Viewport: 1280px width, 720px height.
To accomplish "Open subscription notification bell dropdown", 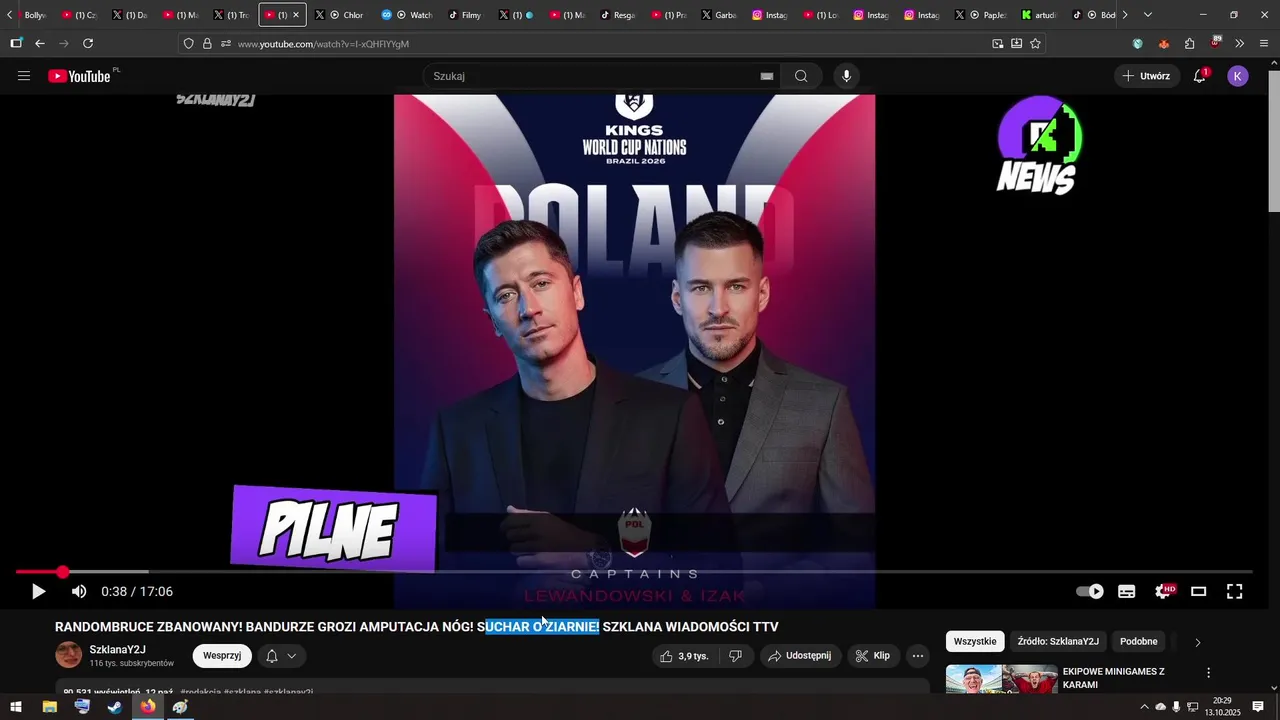I will 281,656.
